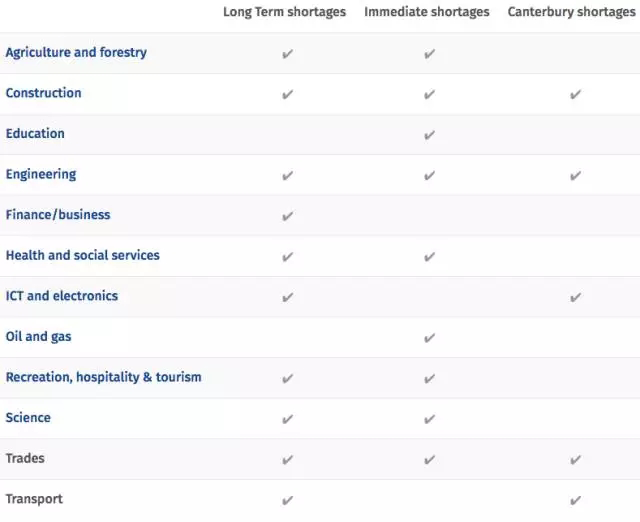Screen dimensions: 640x522
Task: Click Finance/business Long Term checkmark
Action: tap(288, 216)
